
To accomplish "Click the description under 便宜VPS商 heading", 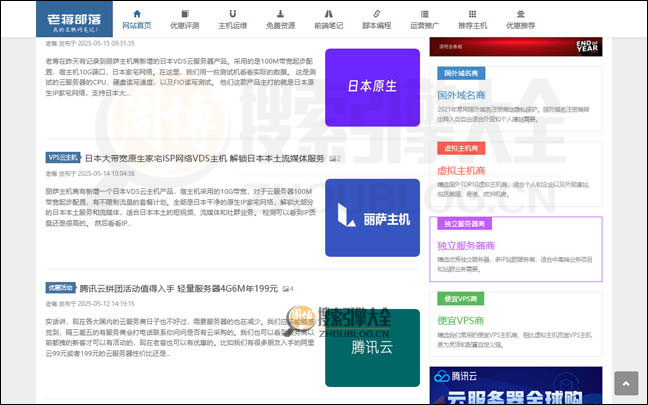I will tap(515, 340).
